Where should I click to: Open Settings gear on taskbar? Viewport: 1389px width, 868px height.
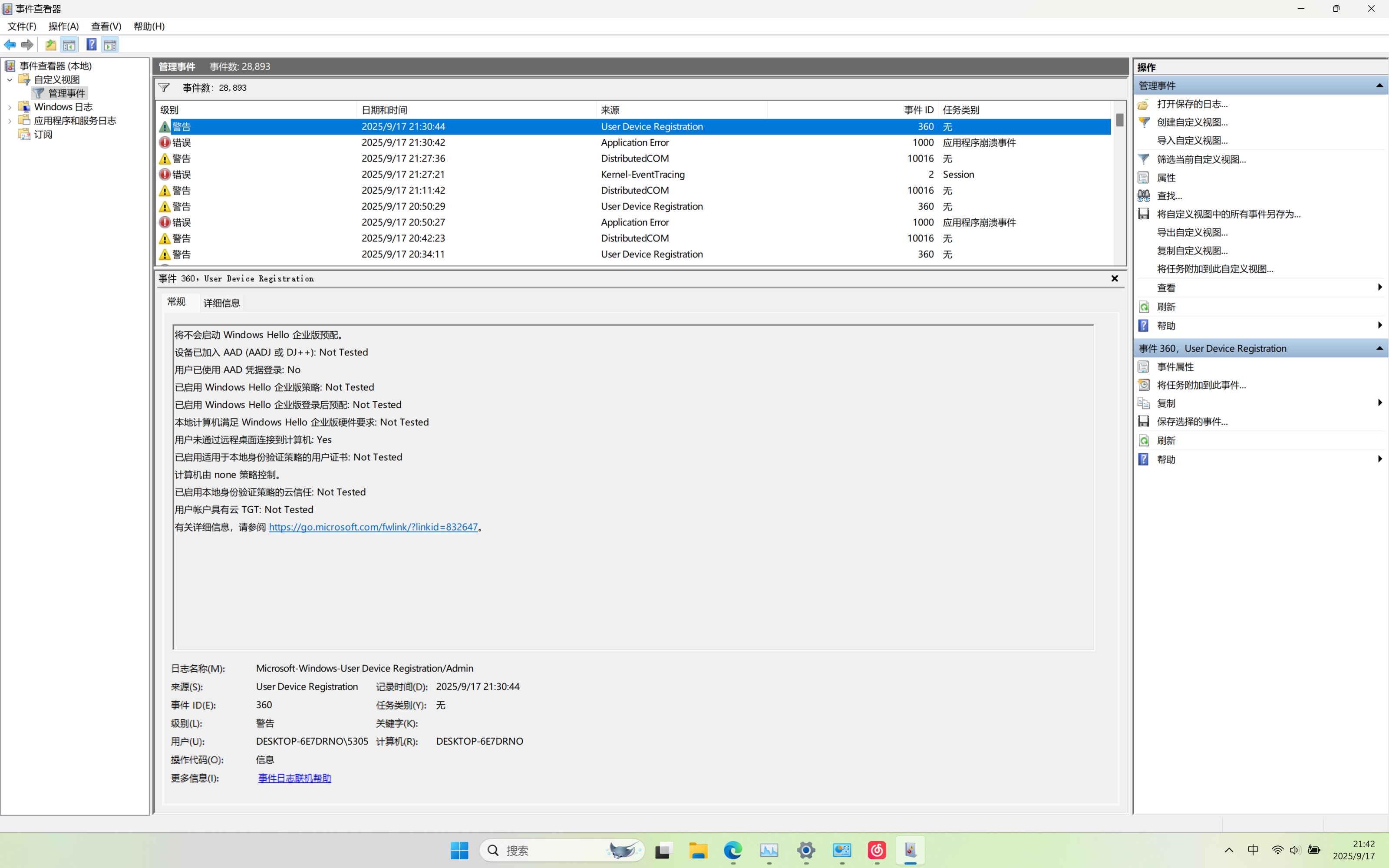pyautogui.click(x=806, y=850)
